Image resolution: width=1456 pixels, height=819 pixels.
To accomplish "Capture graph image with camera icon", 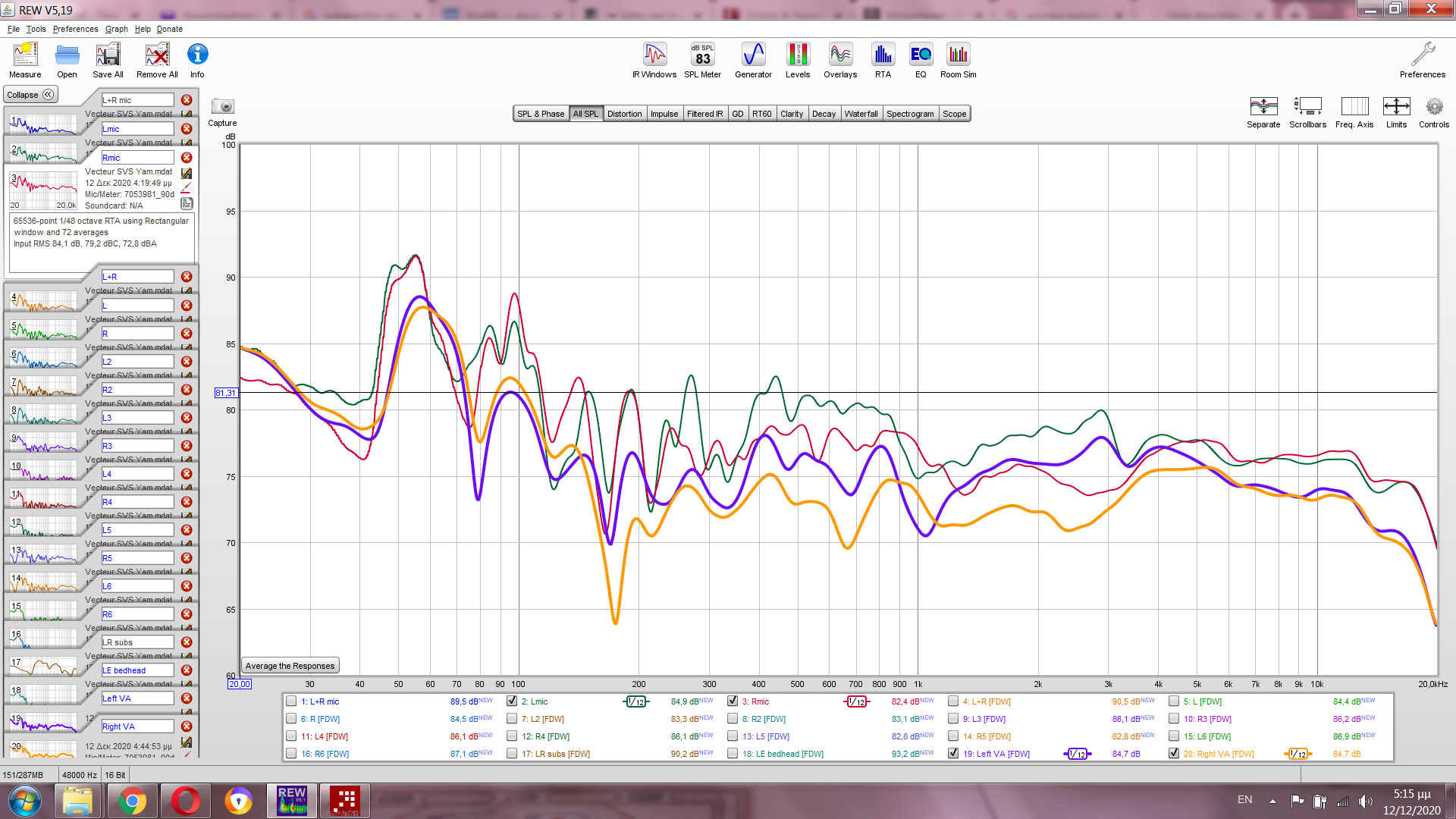I will pos(222,111).
